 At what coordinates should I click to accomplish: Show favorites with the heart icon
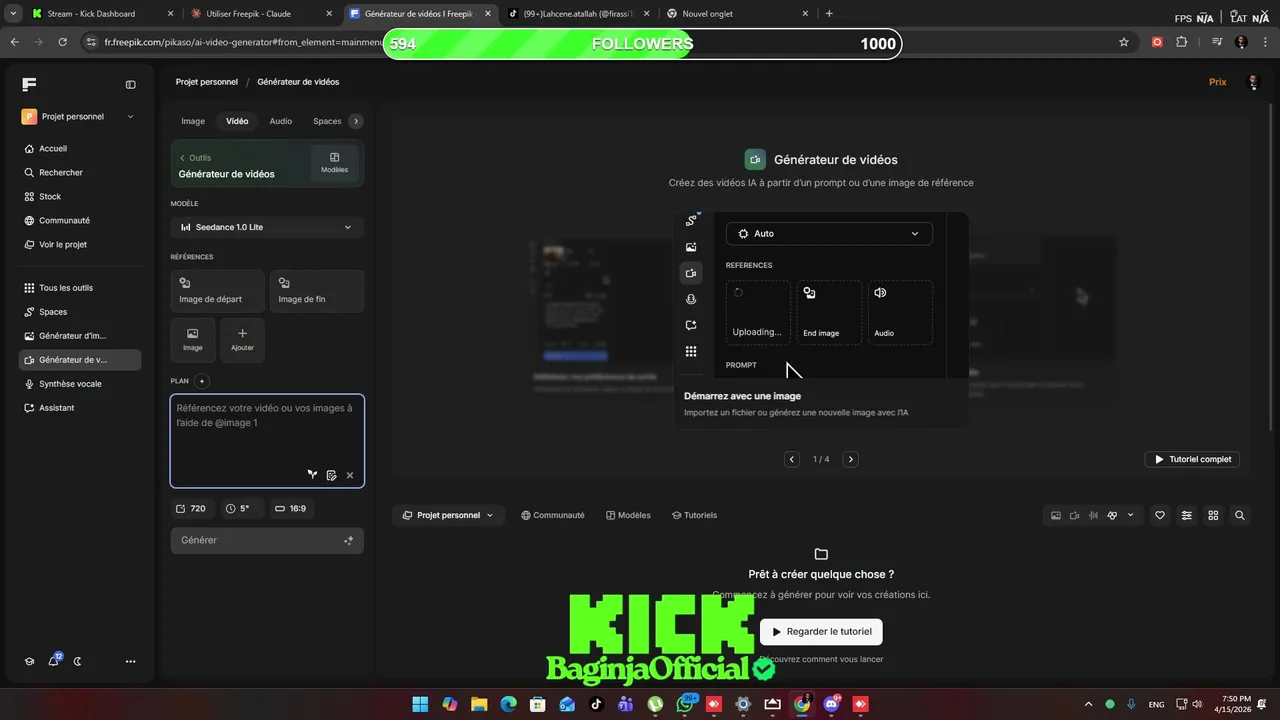(1160, 515)
